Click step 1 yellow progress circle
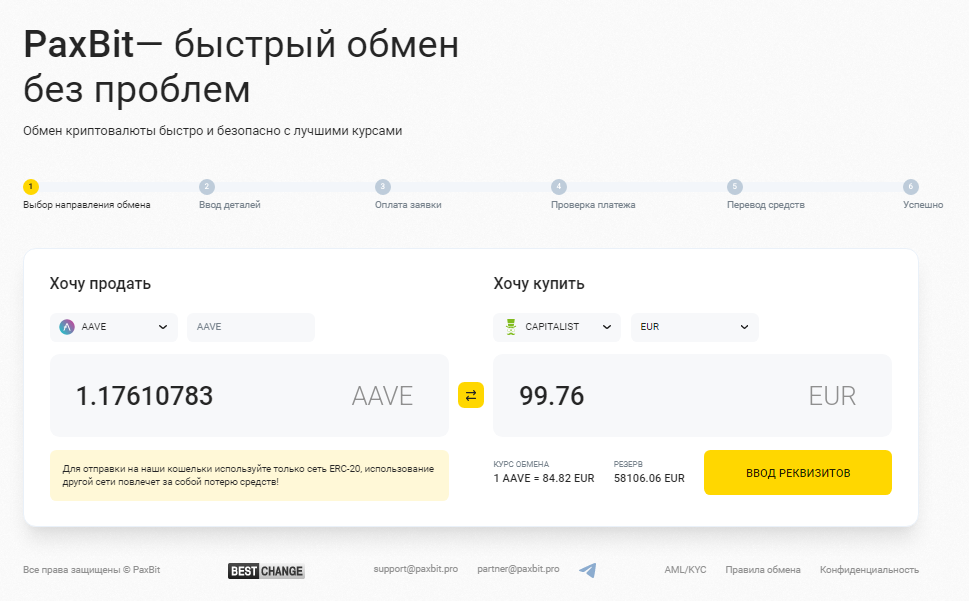The height and width of the screenshot is (601, 969). pyautogui.click(x=31, y=186)
